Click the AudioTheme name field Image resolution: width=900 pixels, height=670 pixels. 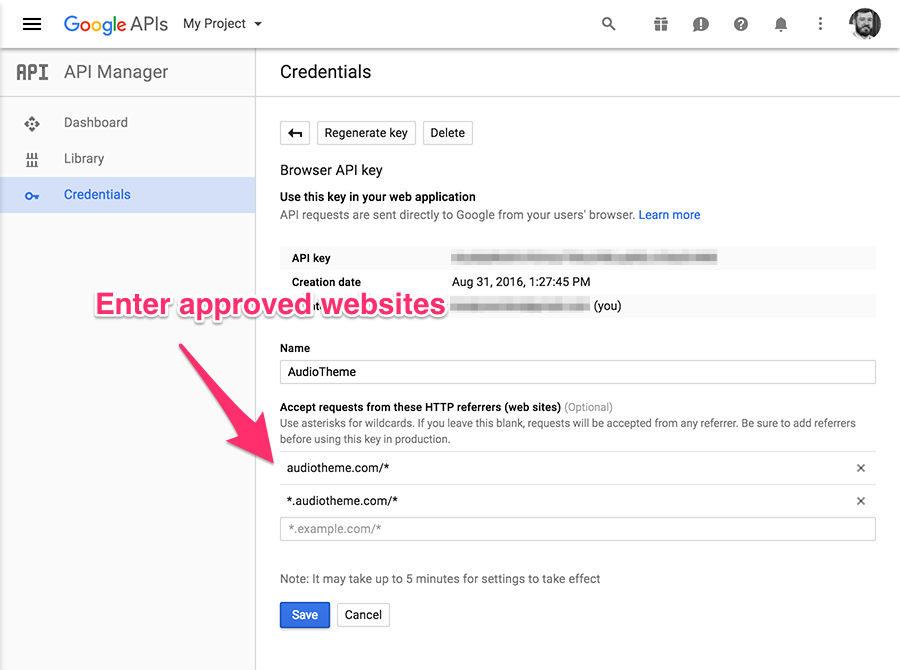pos(577,370)
